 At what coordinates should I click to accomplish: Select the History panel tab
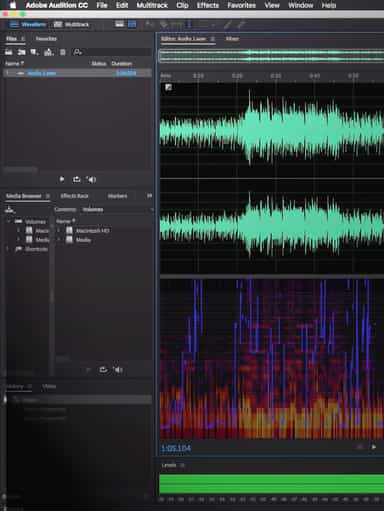(x=15, y=386)
